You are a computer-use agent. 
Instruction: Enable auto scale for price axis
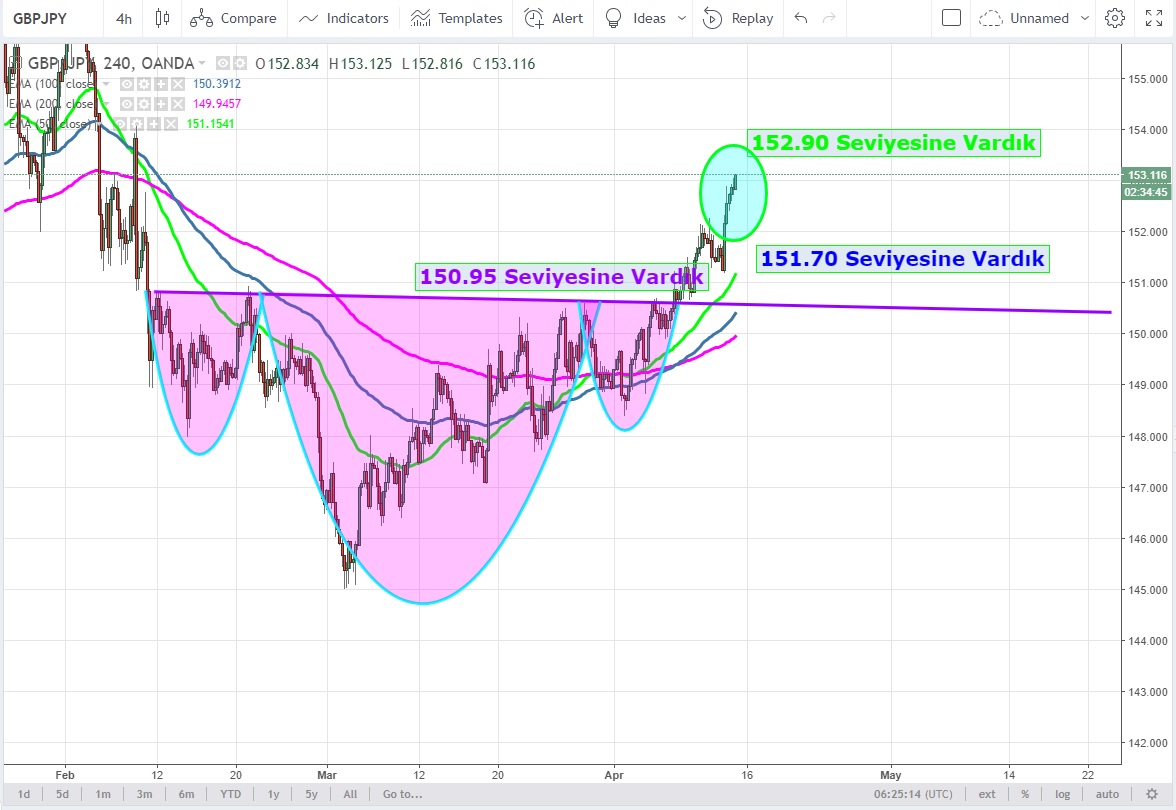coord(1106,794)
